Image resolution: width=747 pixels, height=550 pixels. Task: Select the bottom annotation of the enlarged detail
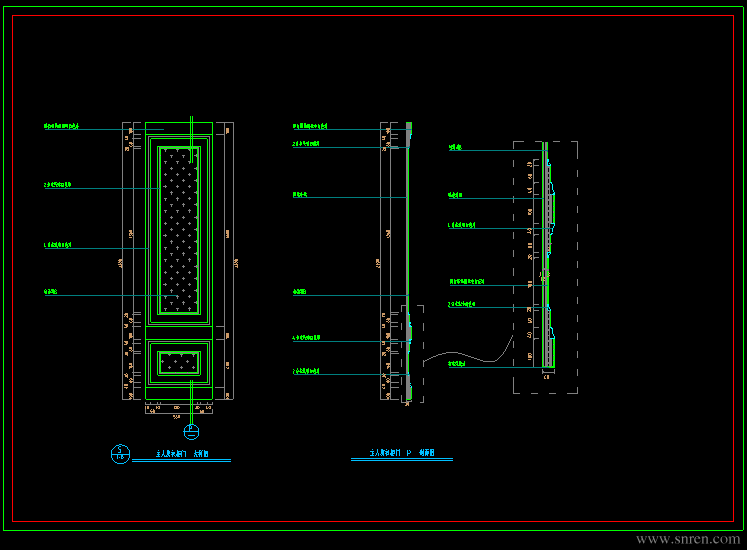pos(456,364)
